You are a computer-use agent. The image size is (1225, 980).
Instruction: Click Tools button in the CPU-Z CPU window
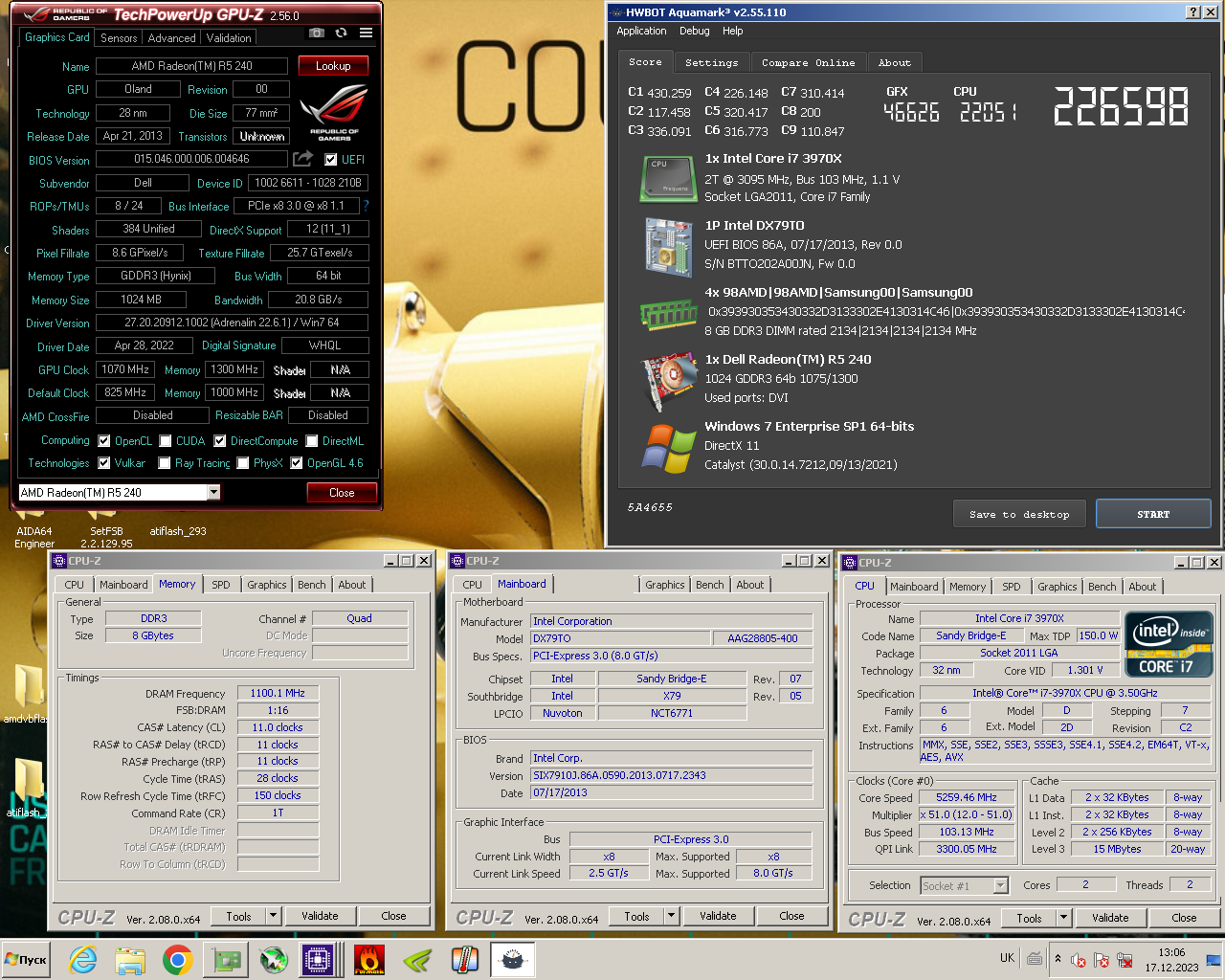click(x=1030, y=918)
